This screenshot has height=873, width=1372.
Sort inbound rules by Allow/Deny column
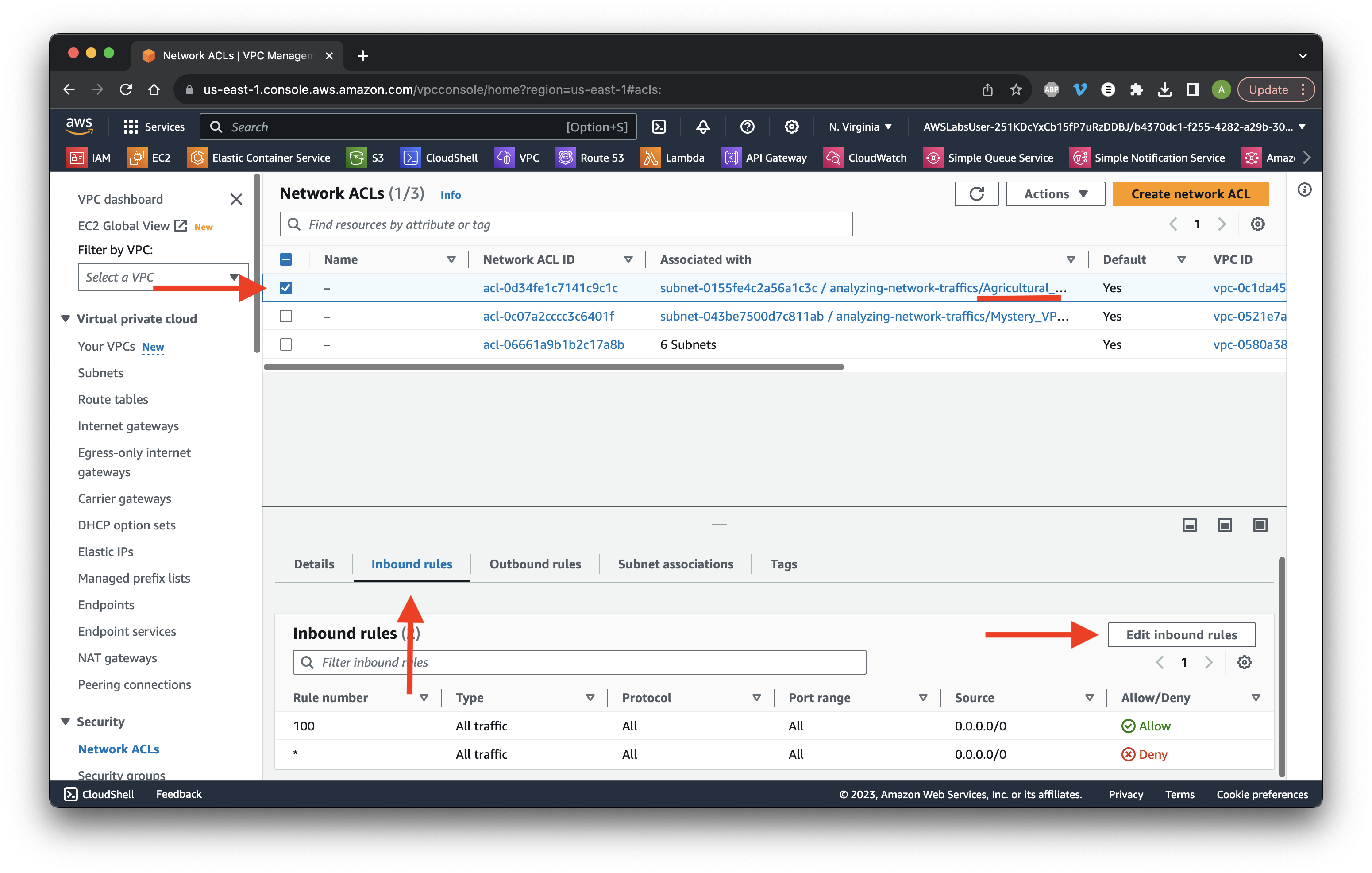click(x=1256, y=698)
